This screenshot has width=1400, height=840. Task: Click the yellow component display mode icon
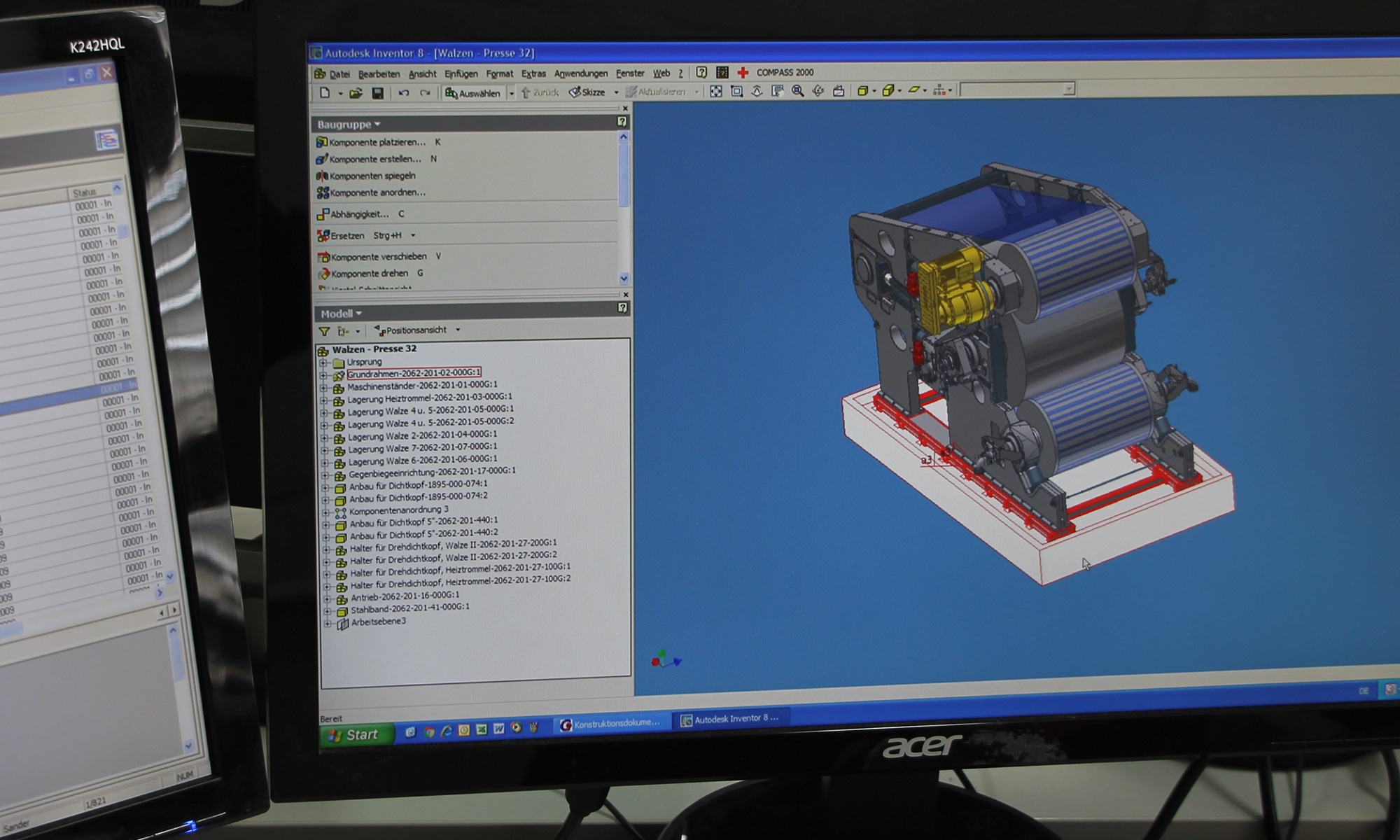(x=888, y=90)
